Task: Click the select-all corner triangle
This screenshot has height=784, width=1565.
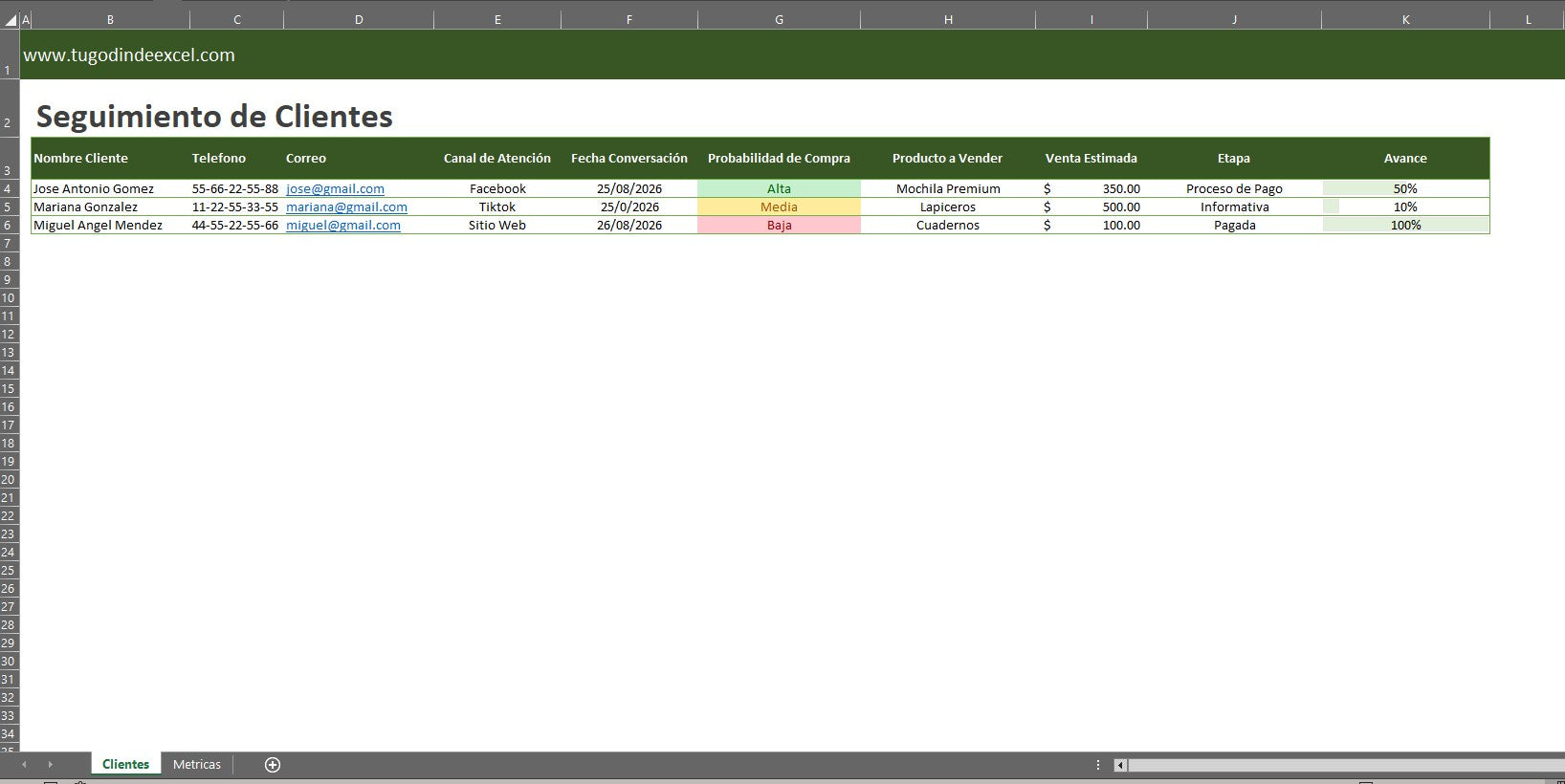Action: (x=11, y=19)
